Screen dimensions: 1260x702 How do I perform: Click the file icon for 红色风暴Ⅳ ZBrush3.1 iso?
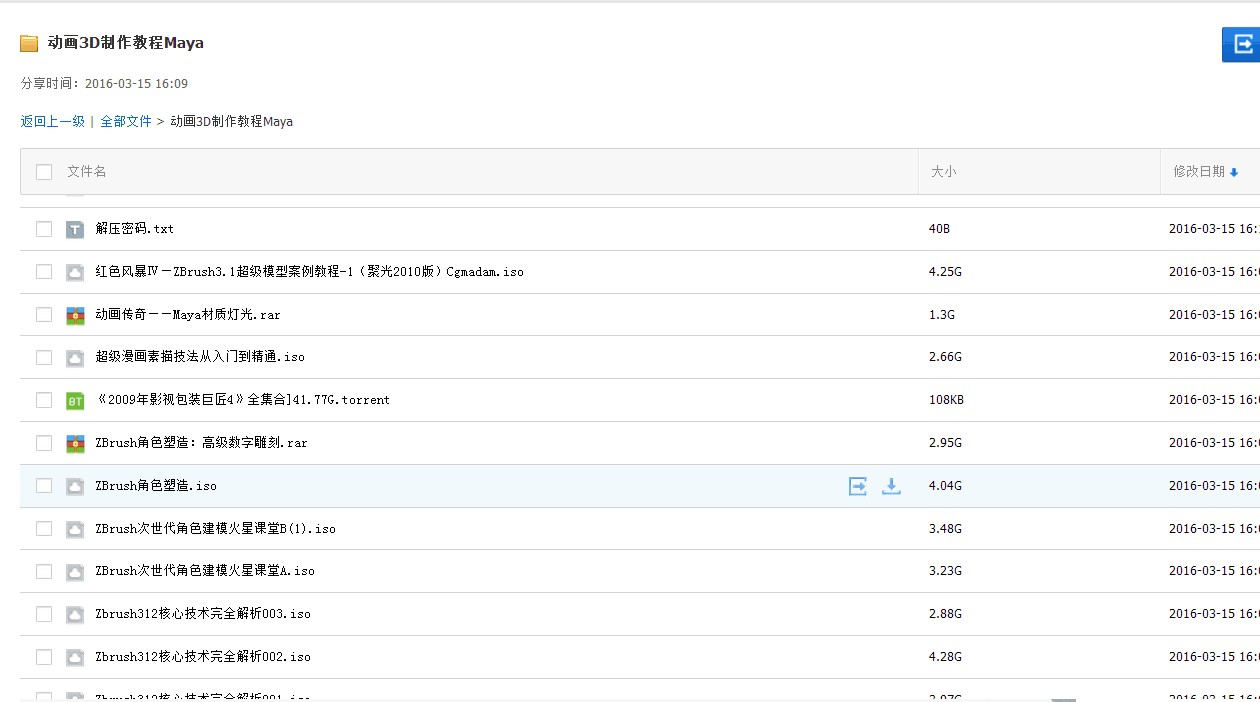pos(75,272)
